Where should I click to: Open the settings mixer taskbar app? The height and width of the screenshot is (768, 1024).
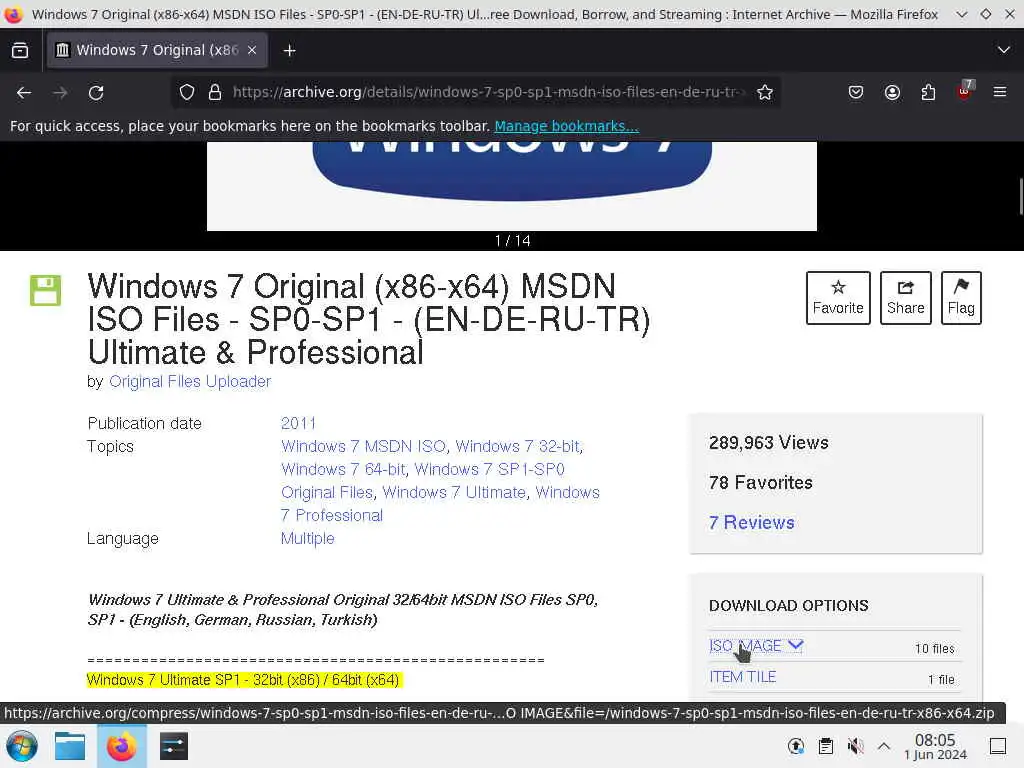174,746
